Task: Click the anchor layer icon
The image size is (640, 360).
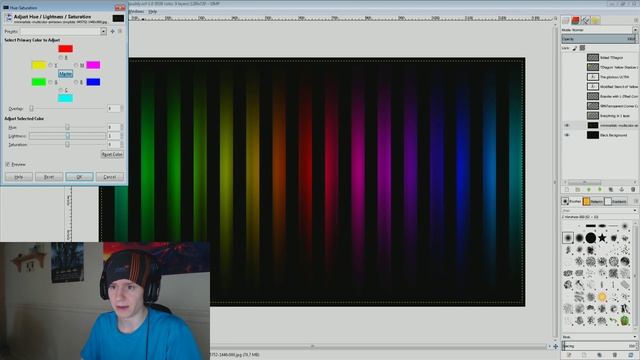Action: [x=622, y=190]
